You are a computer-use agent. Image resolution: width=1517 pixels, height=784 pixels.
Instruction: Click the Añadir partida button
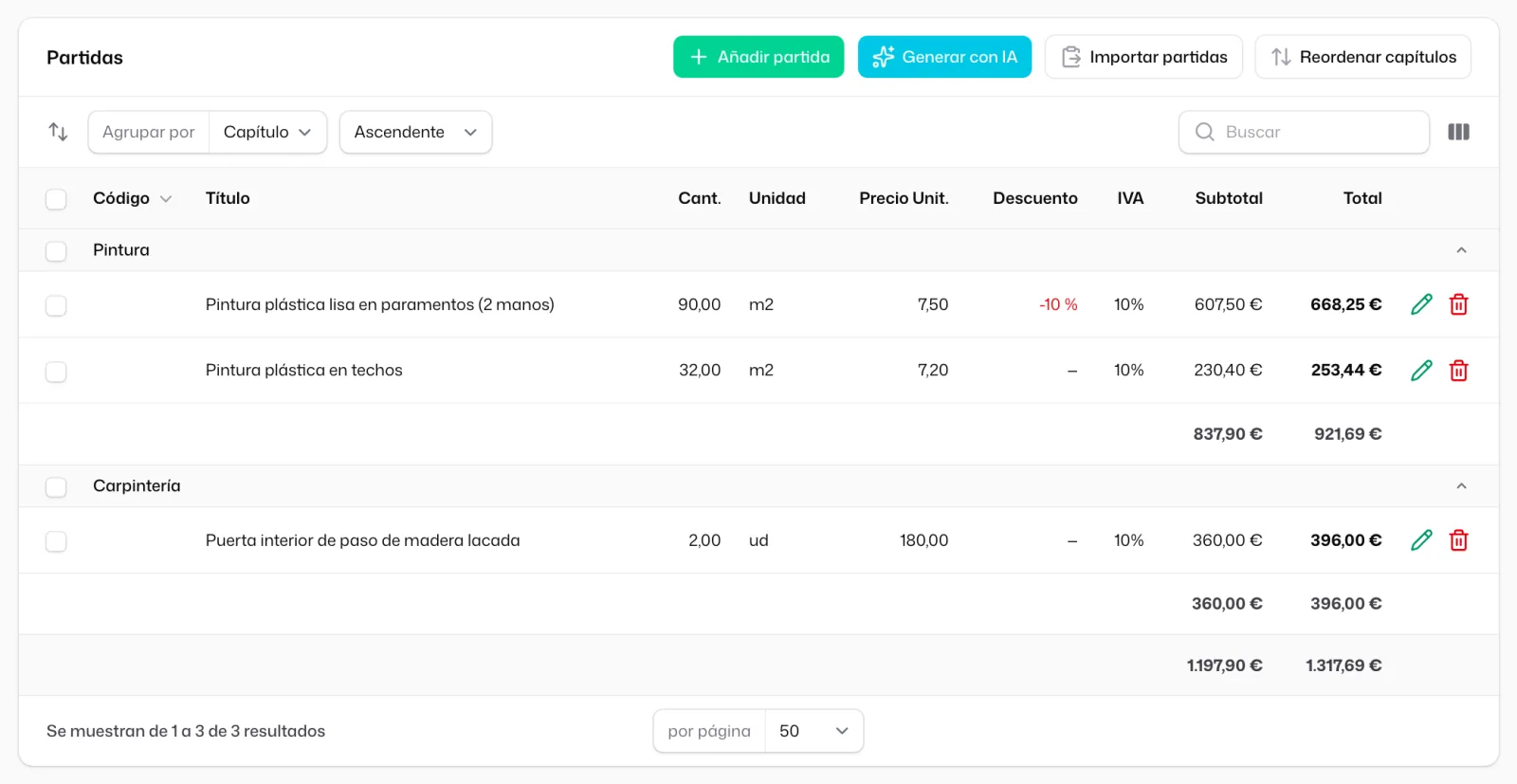pos(758,57)
